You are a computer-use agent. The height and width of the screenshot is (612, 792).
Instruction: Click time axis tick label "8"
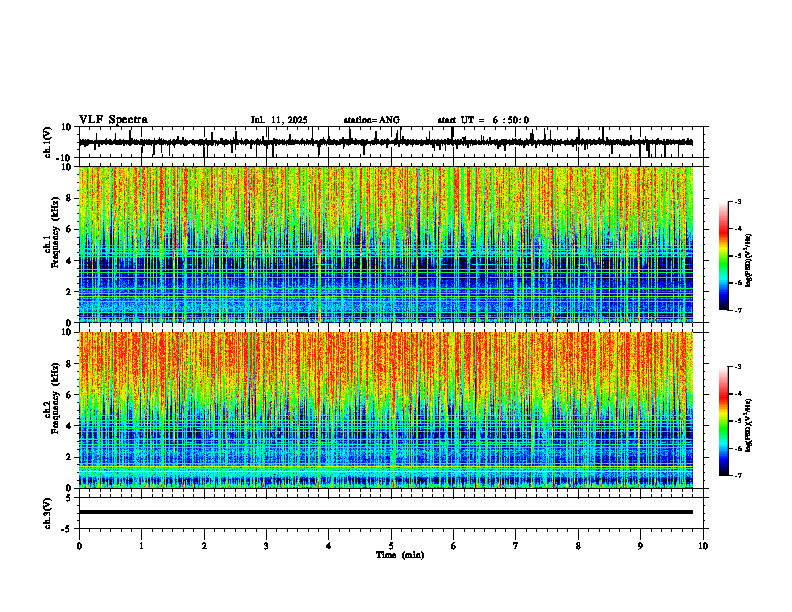coord(578,546)
